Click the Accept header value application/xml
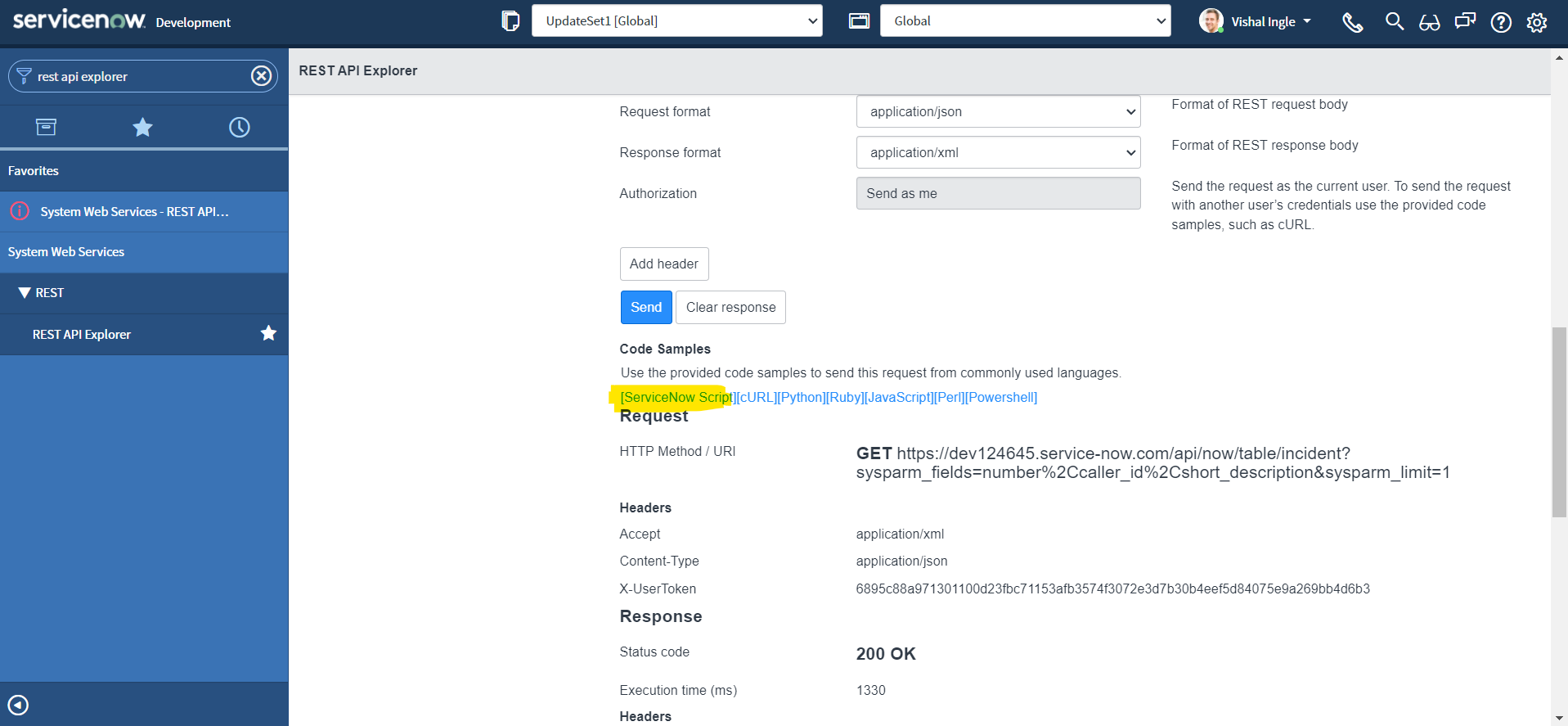The height and width of the screenshot is (726, 1568). 900,534
